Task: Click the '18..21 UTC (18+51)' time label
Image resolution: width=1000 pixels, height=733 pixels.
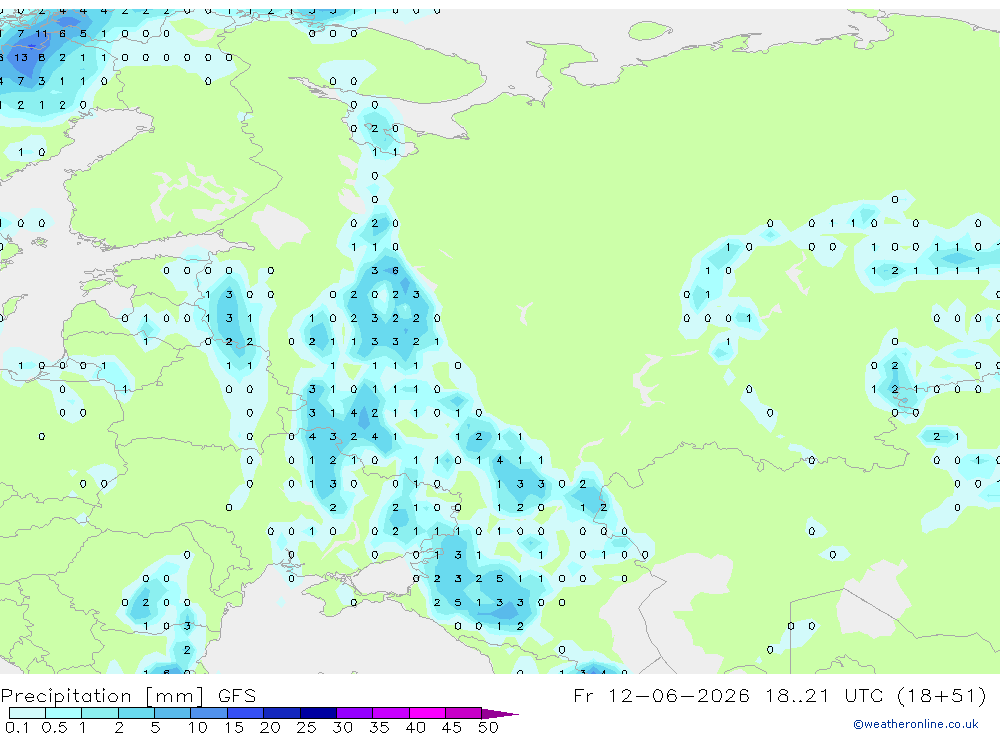Action: pos(876,695)
